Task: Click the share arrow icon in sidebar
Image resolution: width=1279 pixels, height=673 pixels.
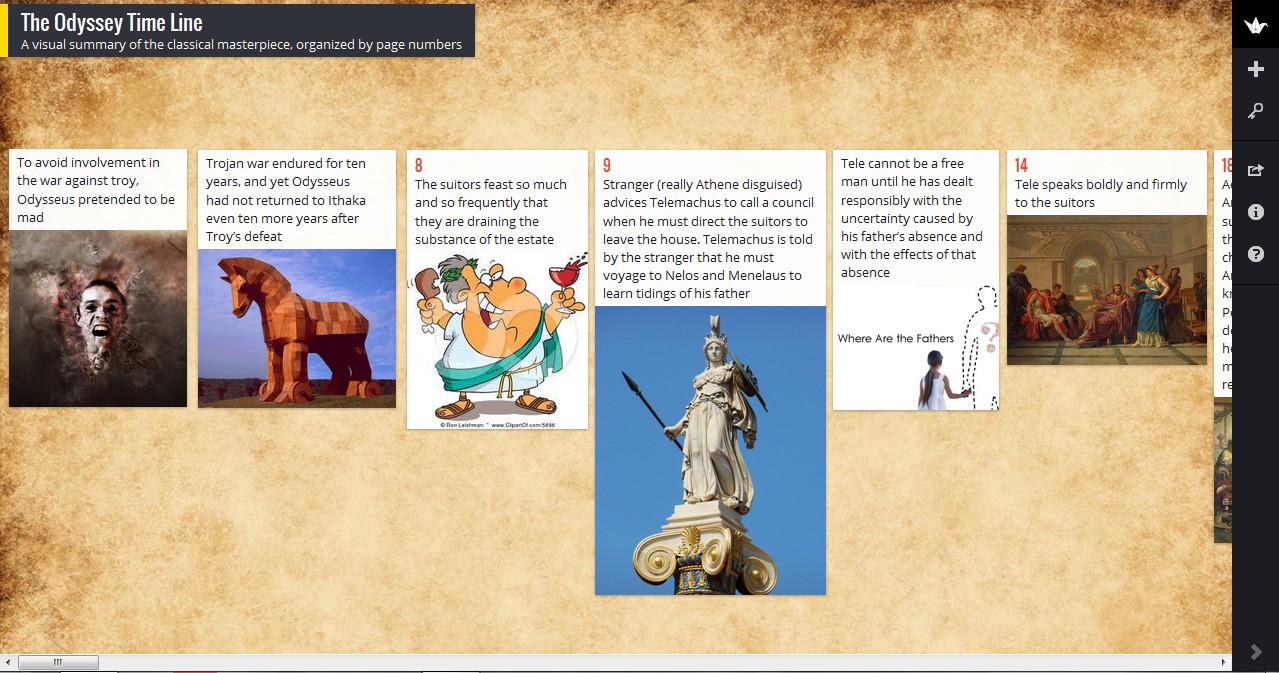Action: coord(1256,170)
